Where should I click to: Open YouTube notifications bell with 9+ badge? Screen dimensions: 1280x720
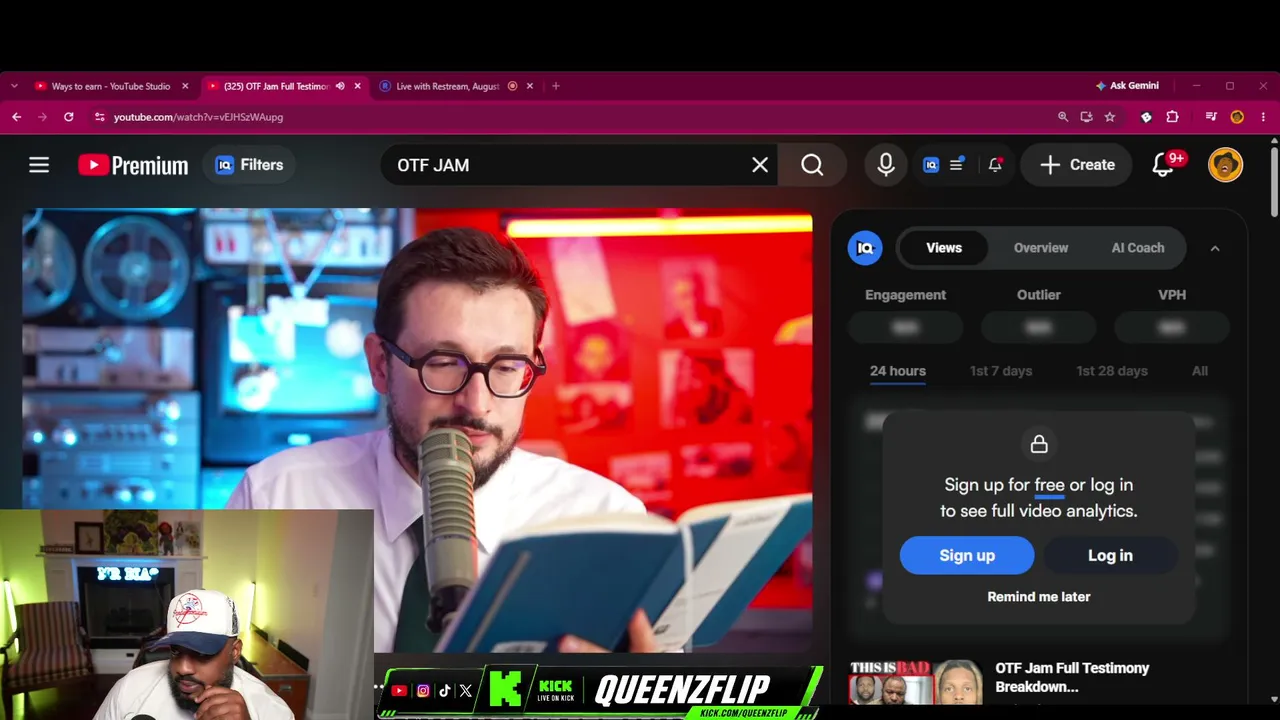[1163, 165]
